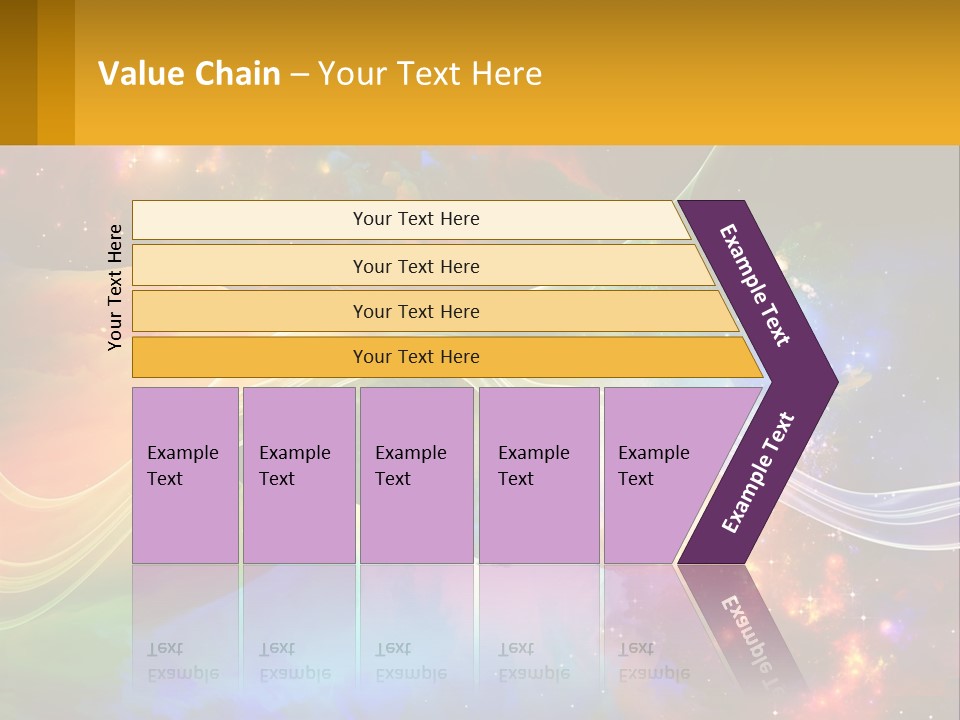Viewport: 960px width, 720px height.
Task: Select the topmost cream "Your Text Here" bar
Action: tap(415, 219)
